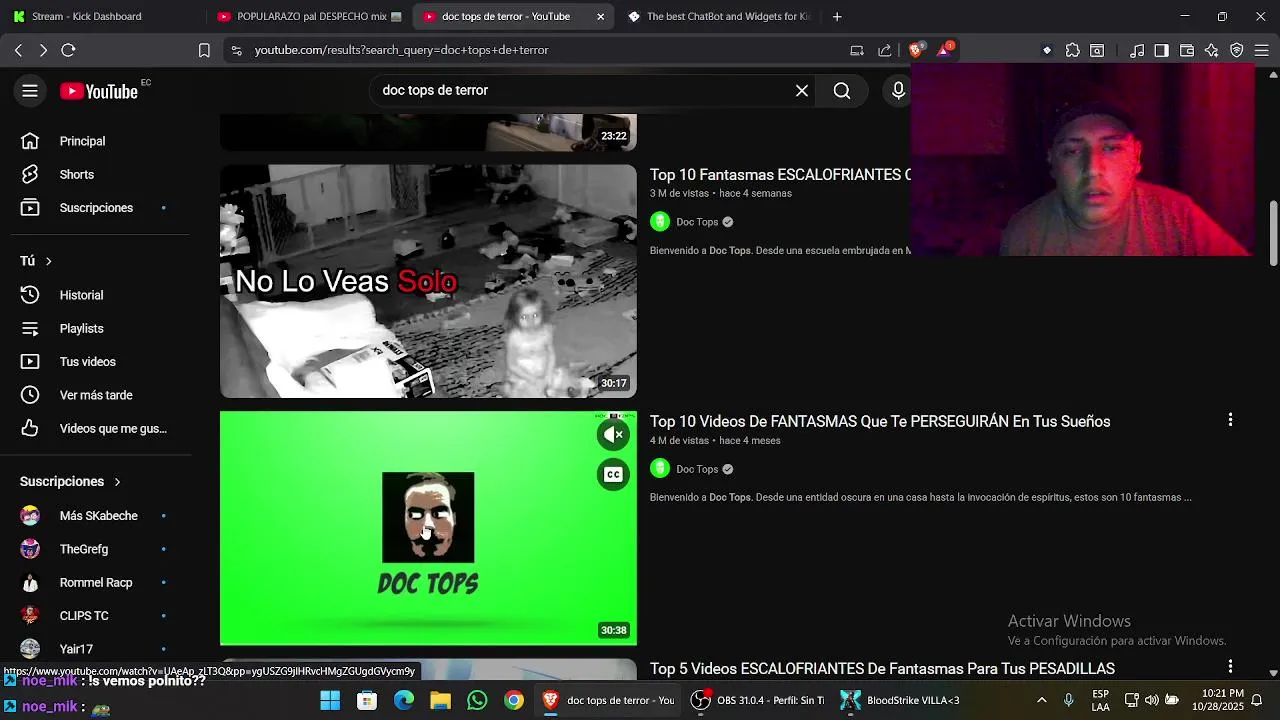Screen dimensions: 1280x720
Task: Open Brave Rewards triangle icon
Action: tap(944, 50)
